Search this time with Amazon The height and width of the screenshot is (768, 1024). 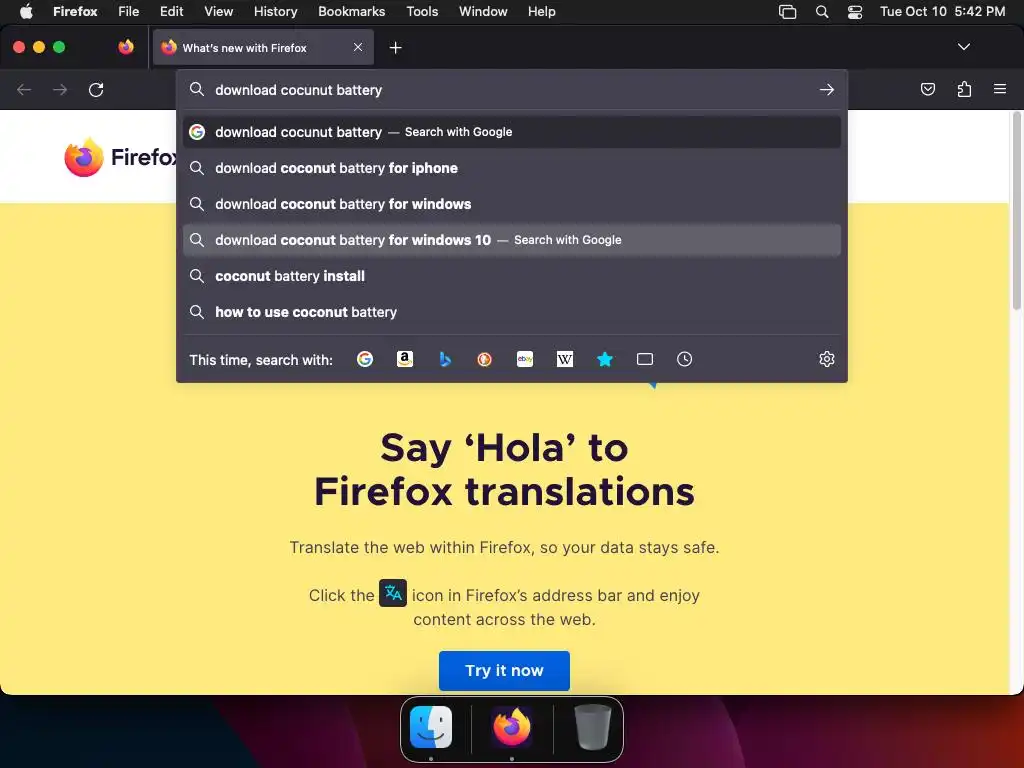(405, 359)
